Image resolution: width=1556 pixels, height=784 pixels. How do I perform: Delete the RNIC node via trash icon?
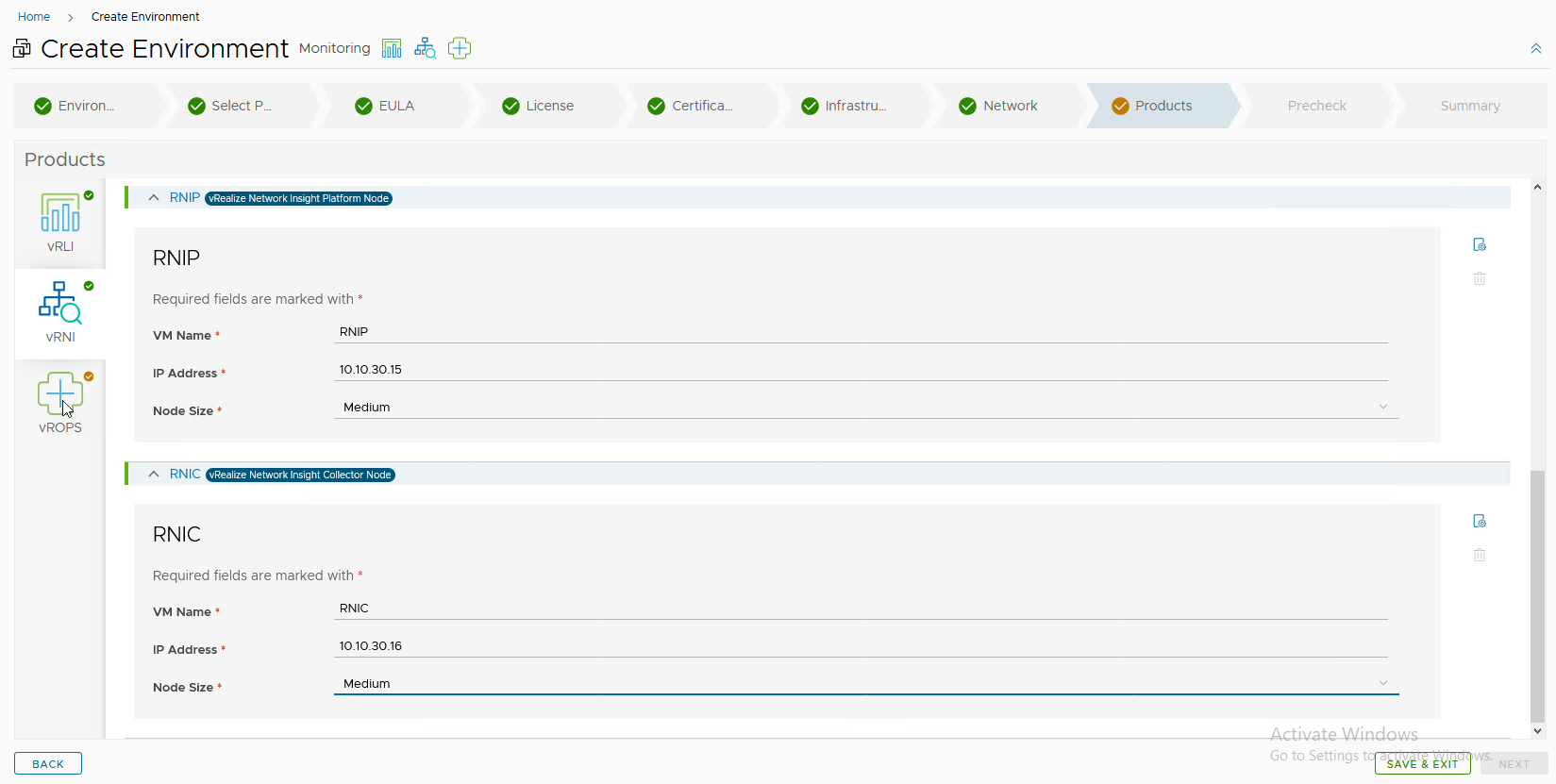tap(1480, 556)
